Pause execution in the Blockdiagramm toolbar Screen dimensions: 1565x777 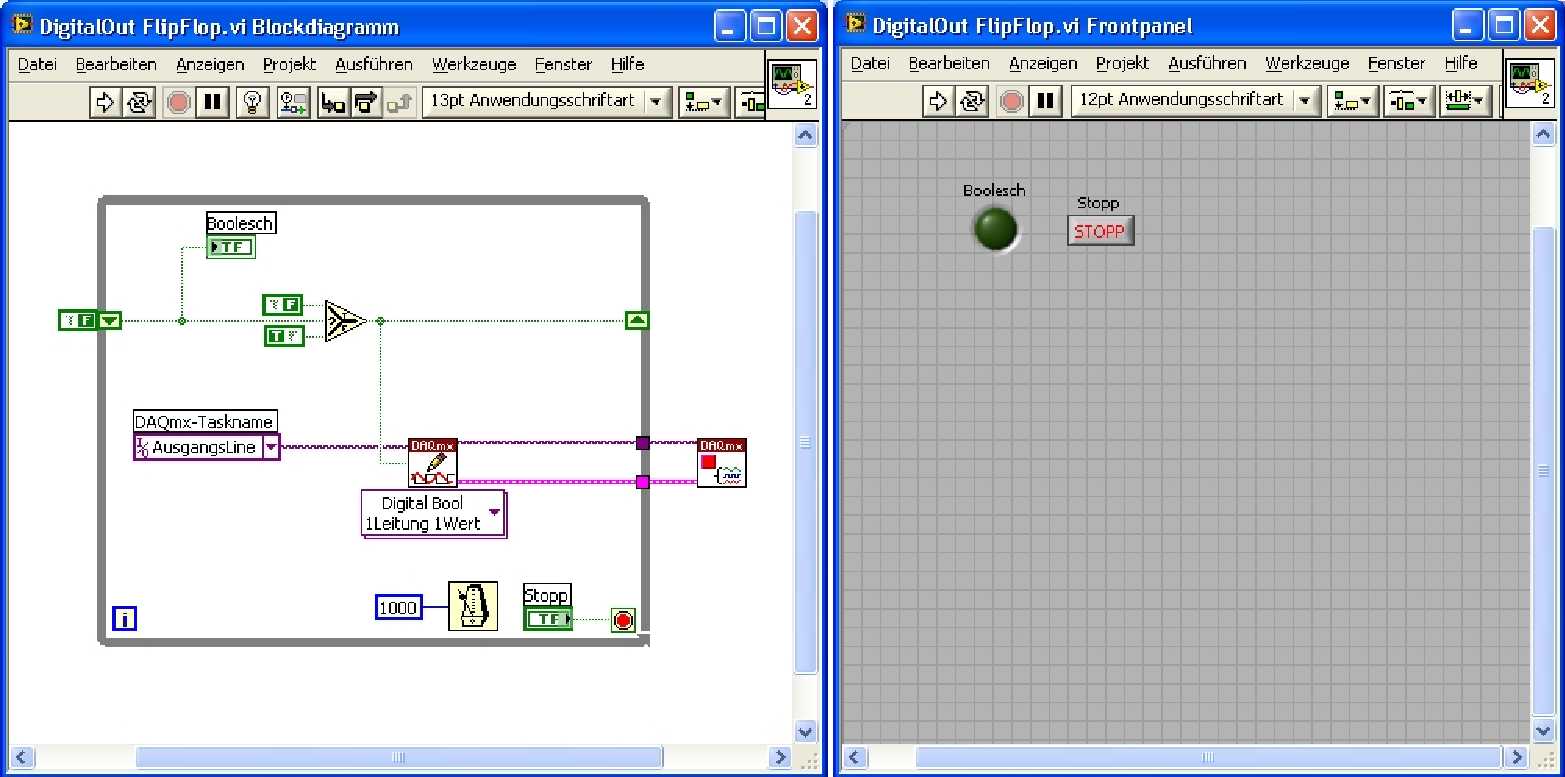tap(213, 102)
